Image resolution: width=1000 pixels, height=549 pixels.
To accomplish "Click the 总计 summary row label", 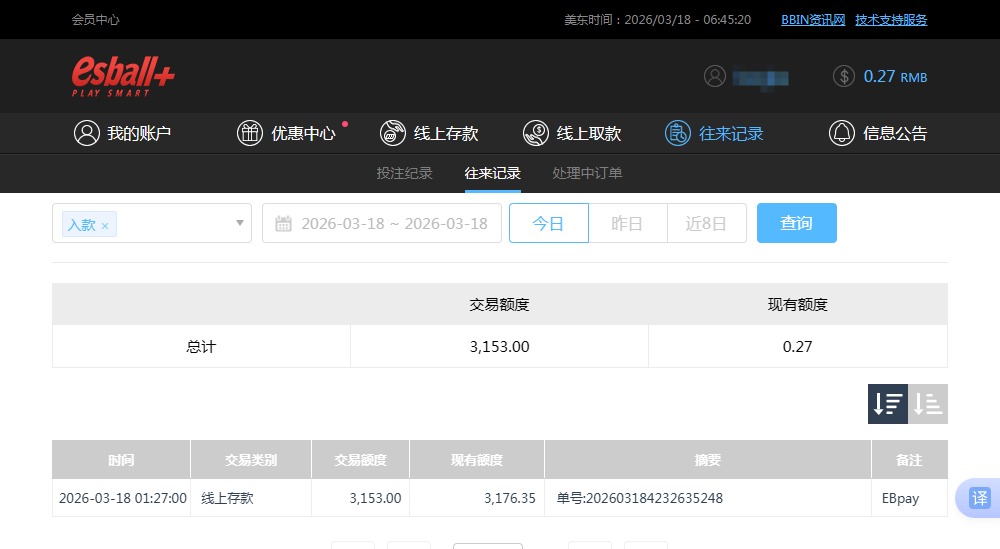I will (x=201, y=347).
